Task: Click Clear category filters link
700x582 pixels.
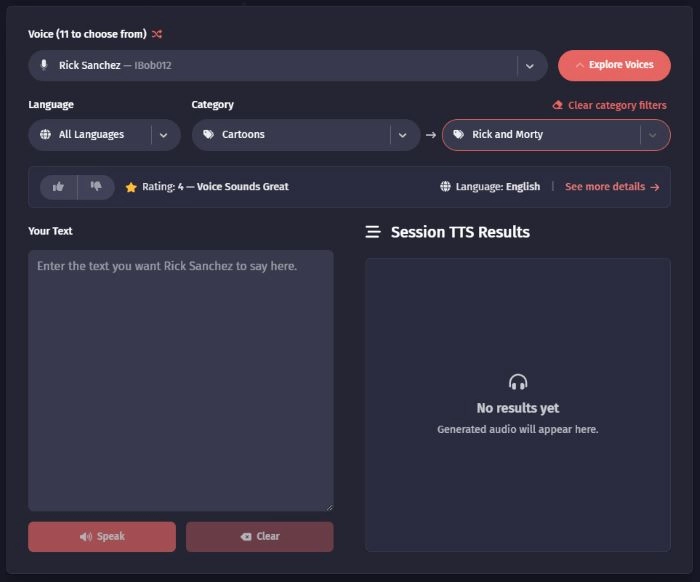Action: [609, 105]
